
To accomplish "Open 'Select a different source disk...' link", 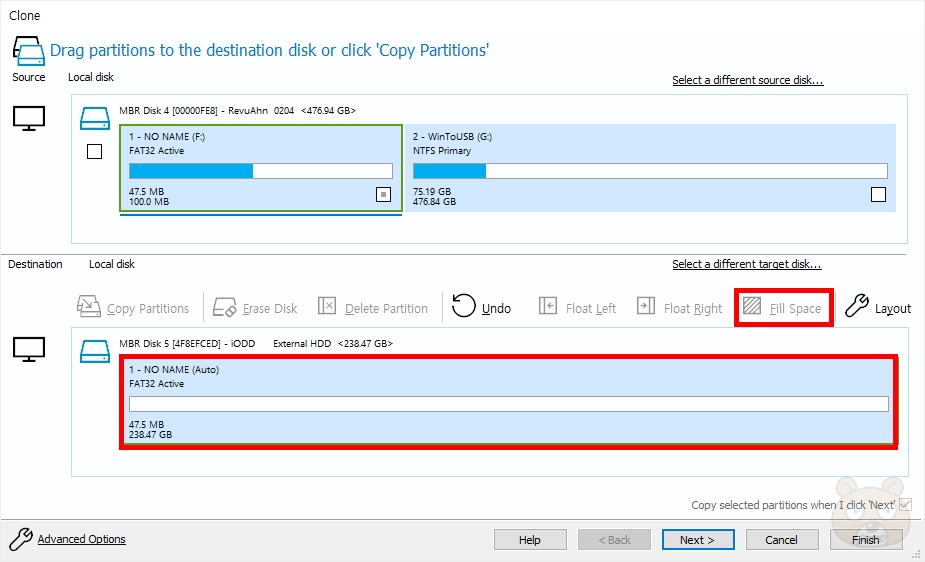I will [747, 80].
